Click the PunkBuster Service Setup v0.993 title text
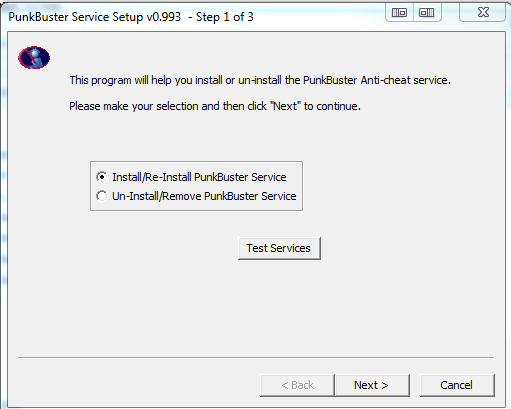Image resolution: width=511 pixels, height=409 pixels. coord(95,17)
